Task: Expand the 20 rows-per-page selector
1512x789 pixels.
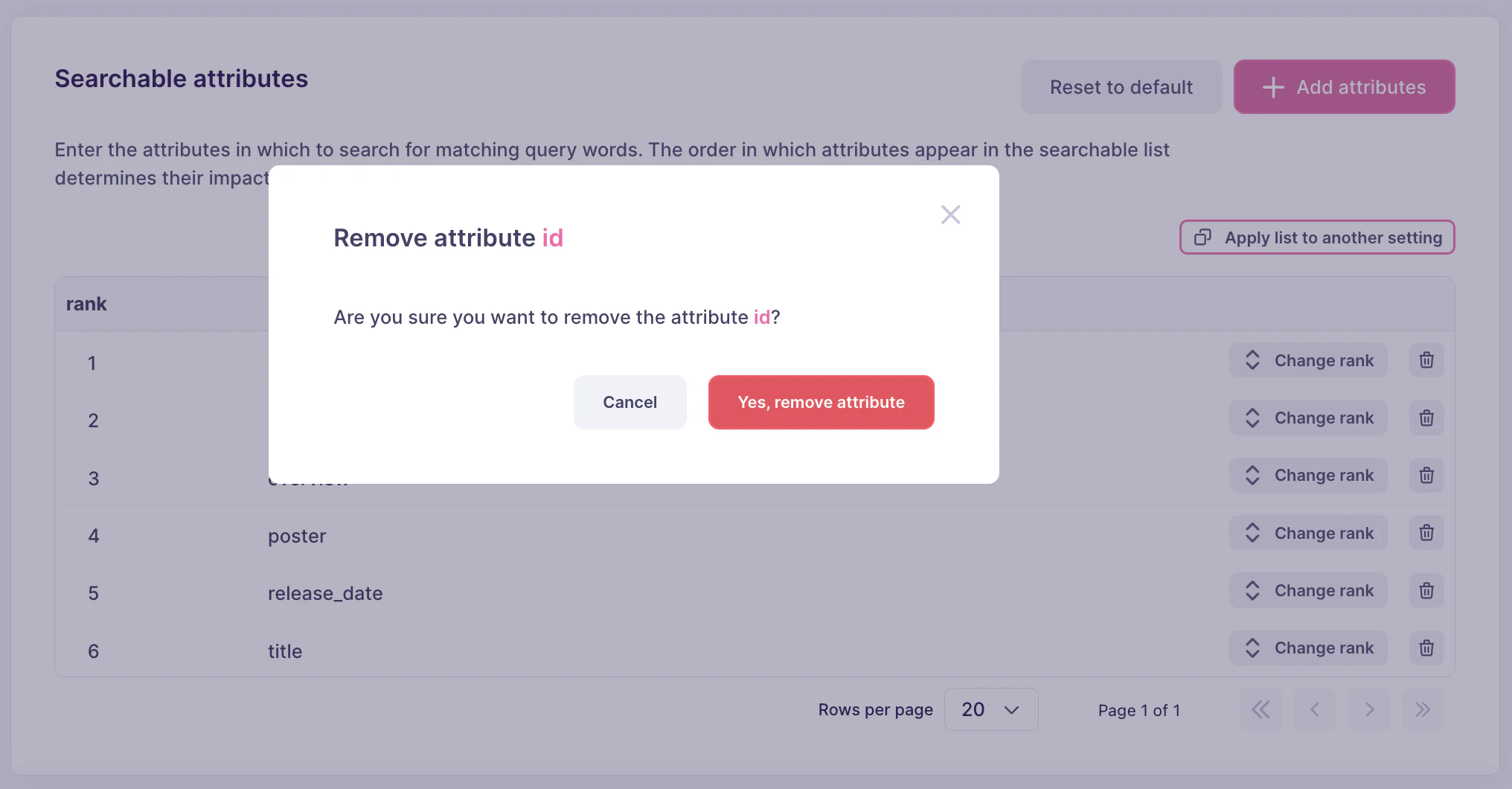Action: click(991, 709)
